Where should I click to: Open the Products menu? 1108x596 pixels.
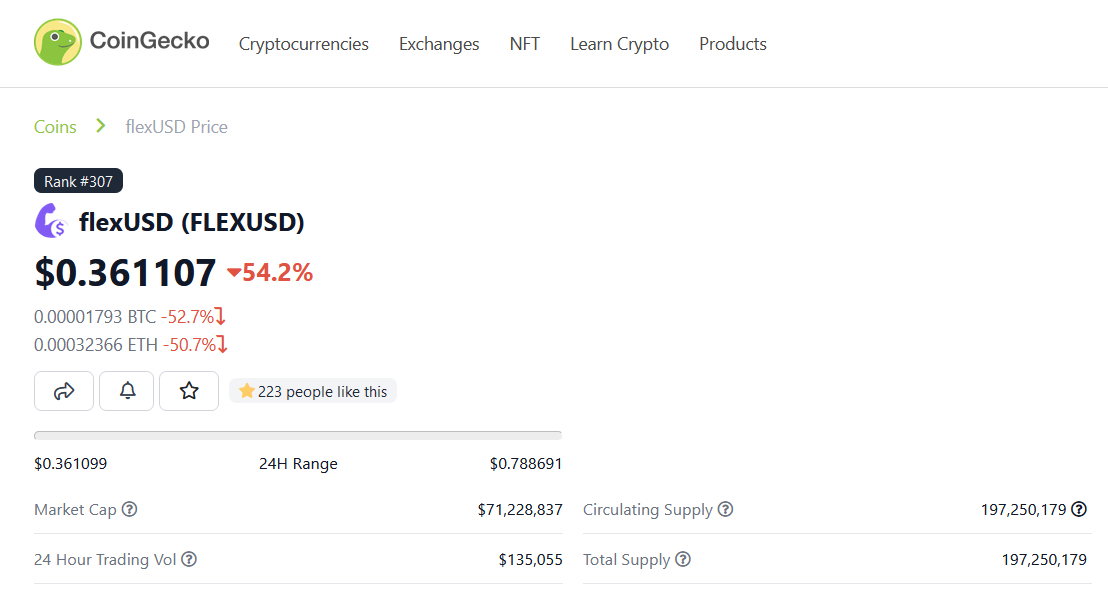[x=733, y=44]
